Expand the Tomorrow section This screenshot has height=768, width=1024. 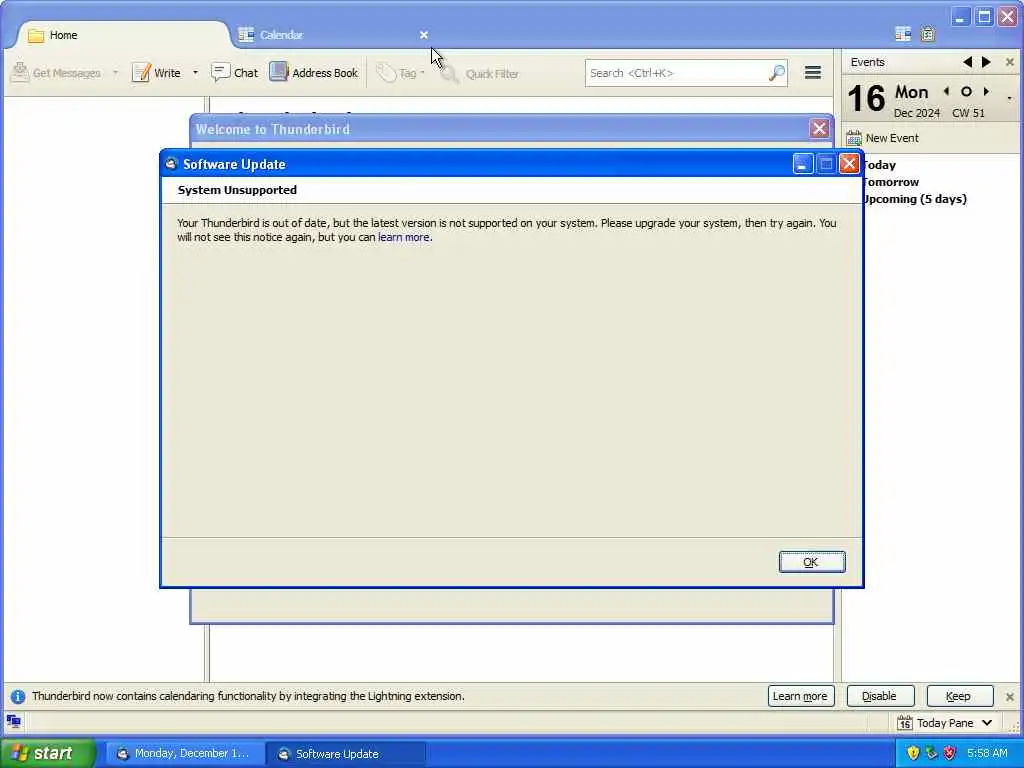(890, 182)
